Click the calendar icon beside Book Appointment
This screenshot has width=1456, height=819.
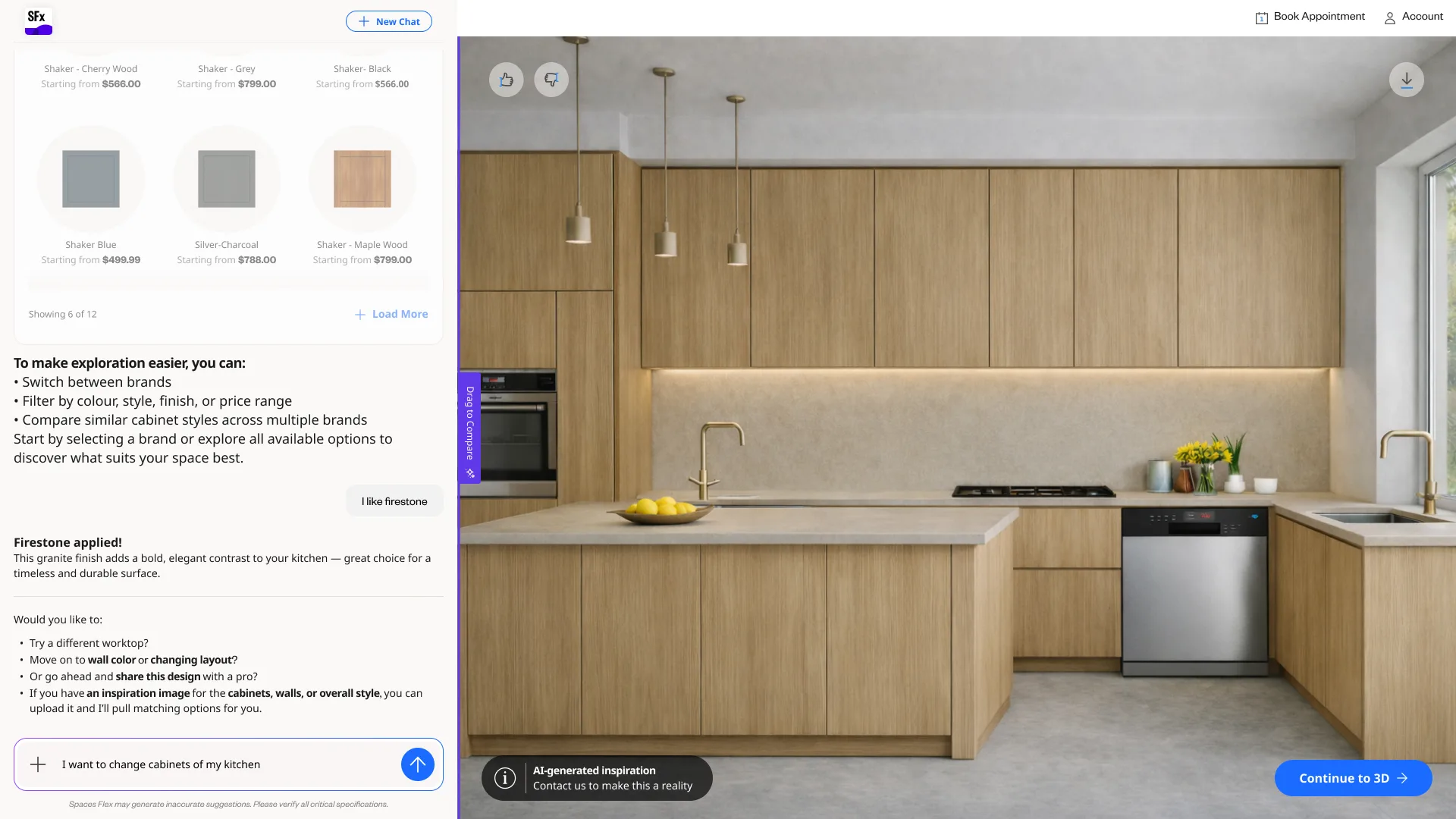click(x=1261, y=17)
